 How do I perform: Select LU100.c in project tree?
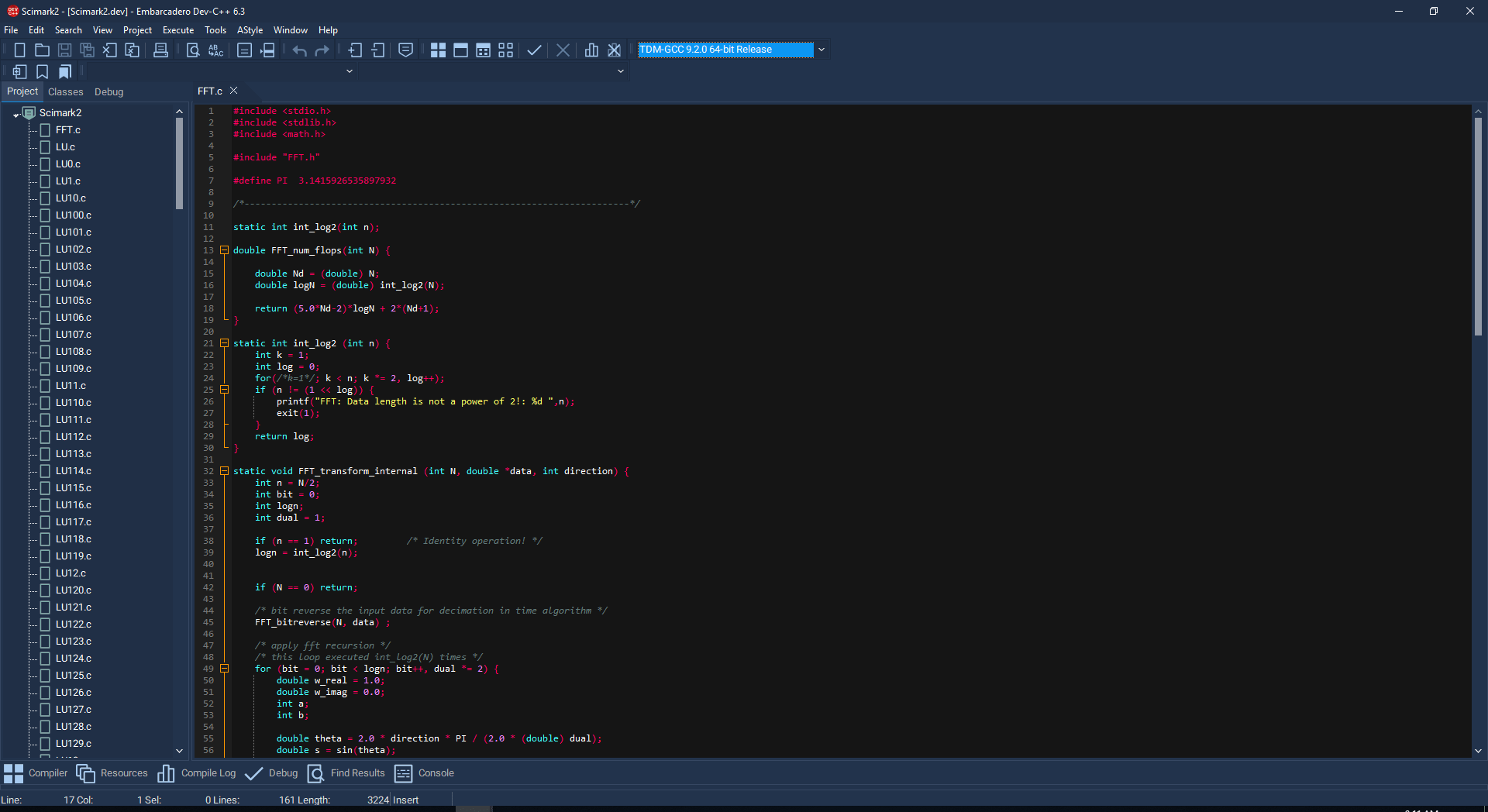click(73, 215)
